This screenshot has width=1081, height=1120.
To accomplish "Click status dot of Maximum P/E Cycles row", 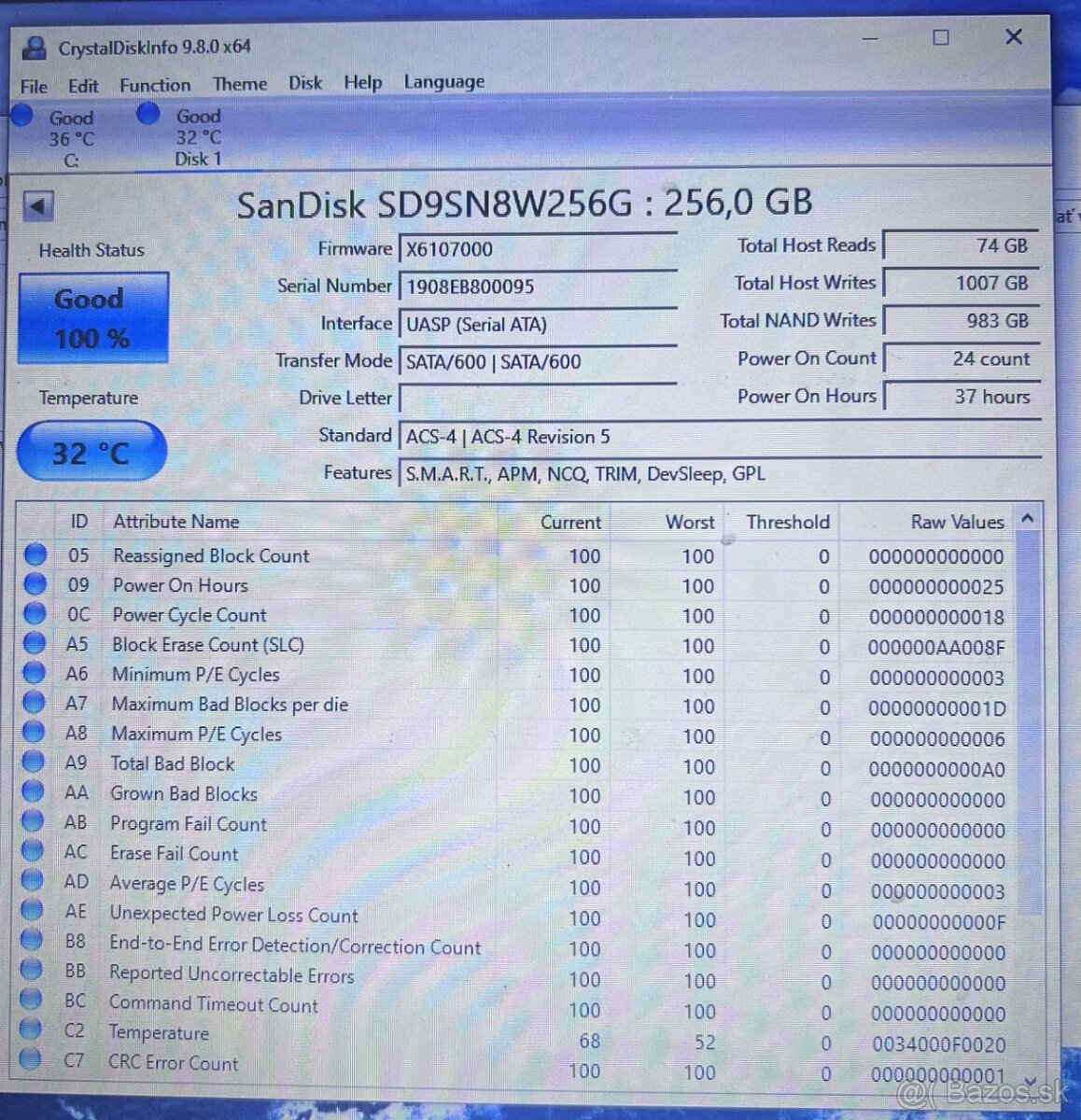I will coord(34,732).
